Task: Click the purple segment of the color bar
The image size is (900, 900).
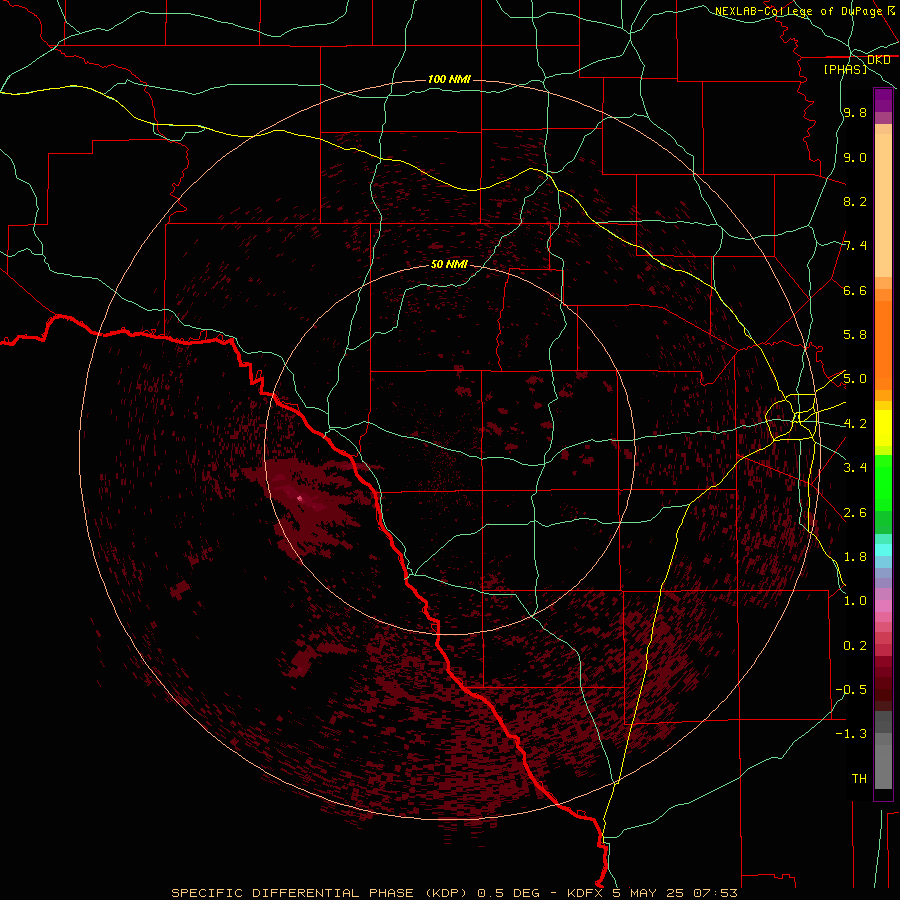Action: (883, 100)
